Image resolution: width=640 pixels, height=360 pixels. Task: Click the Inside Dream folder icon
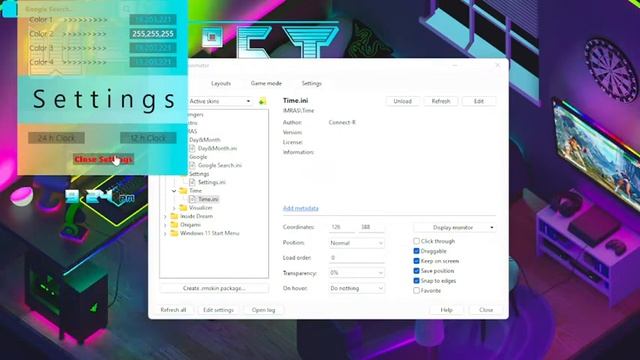point(174,216)
